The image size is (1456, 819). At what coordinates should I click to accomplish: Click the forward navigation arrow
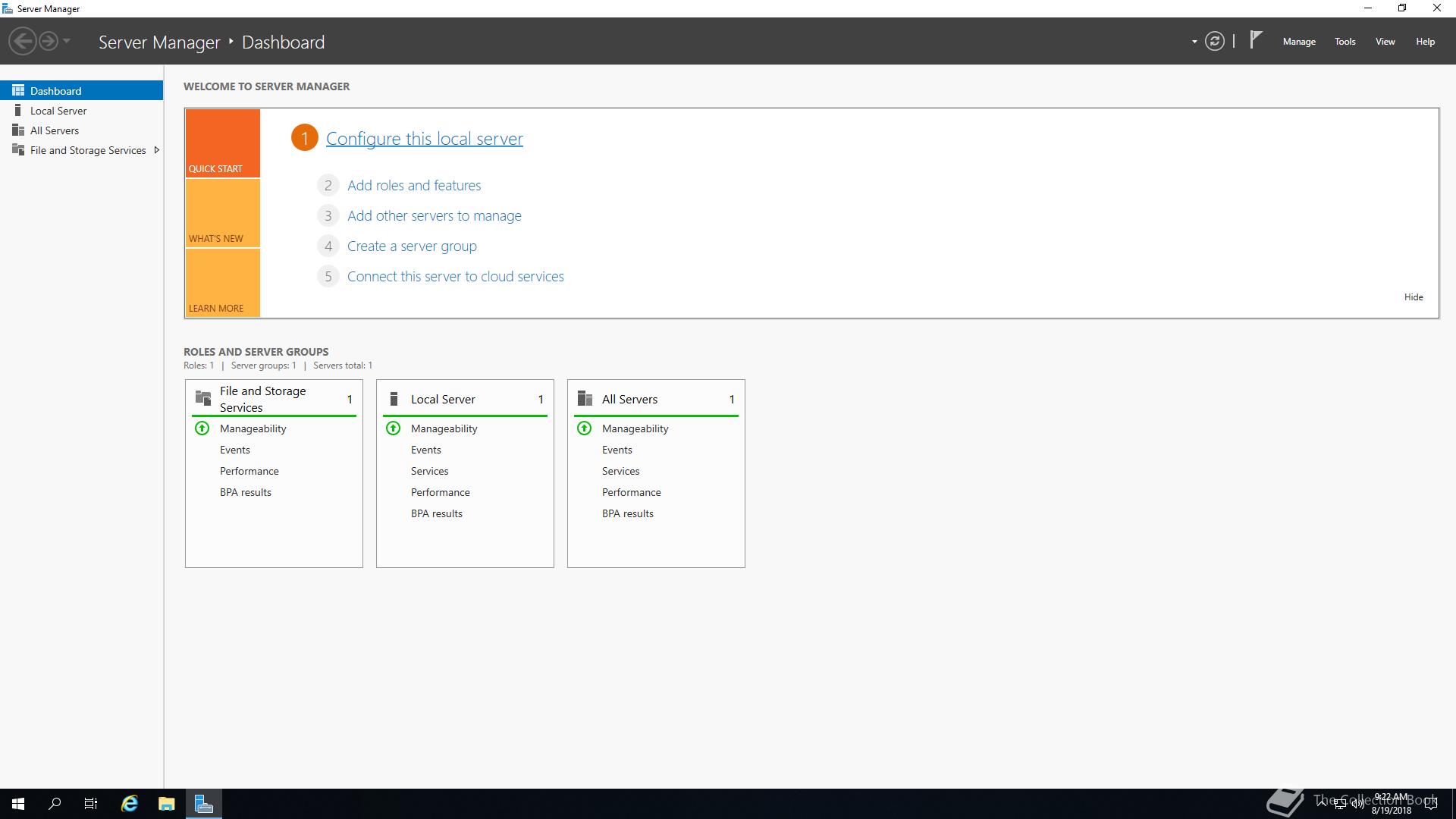click(x=49, y=41)
